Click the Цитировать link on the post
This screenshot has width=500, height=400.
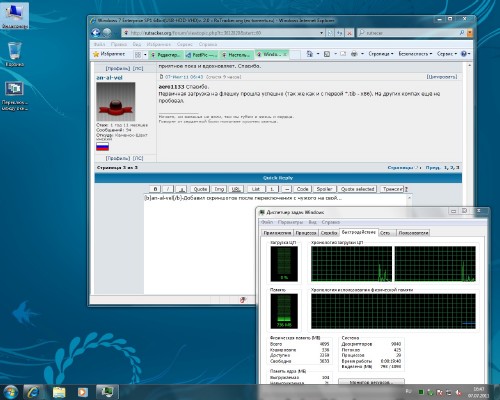point(442,77)
